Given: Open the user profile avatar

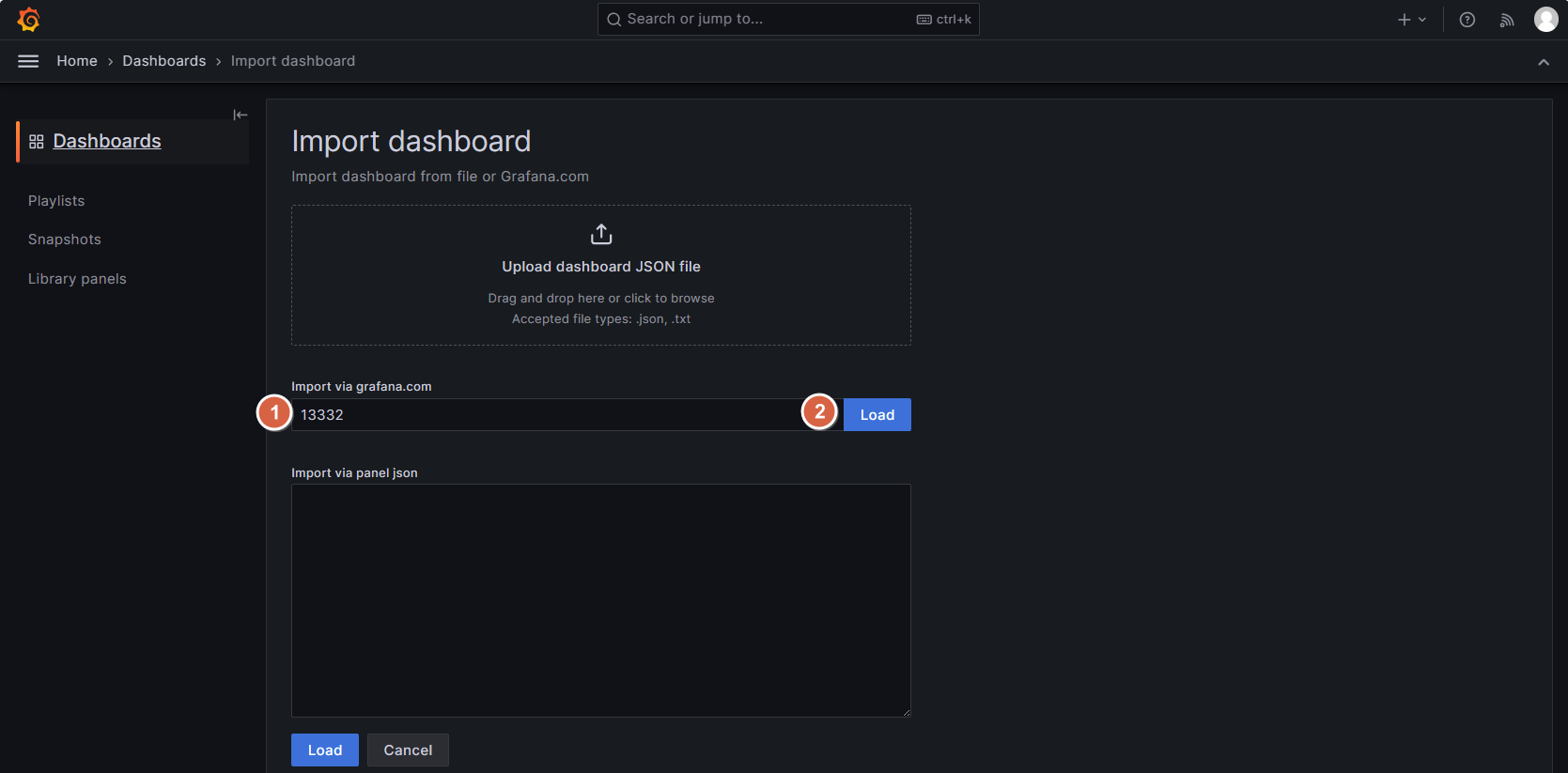Looking at the screenshot, I should pos(1546,19).
